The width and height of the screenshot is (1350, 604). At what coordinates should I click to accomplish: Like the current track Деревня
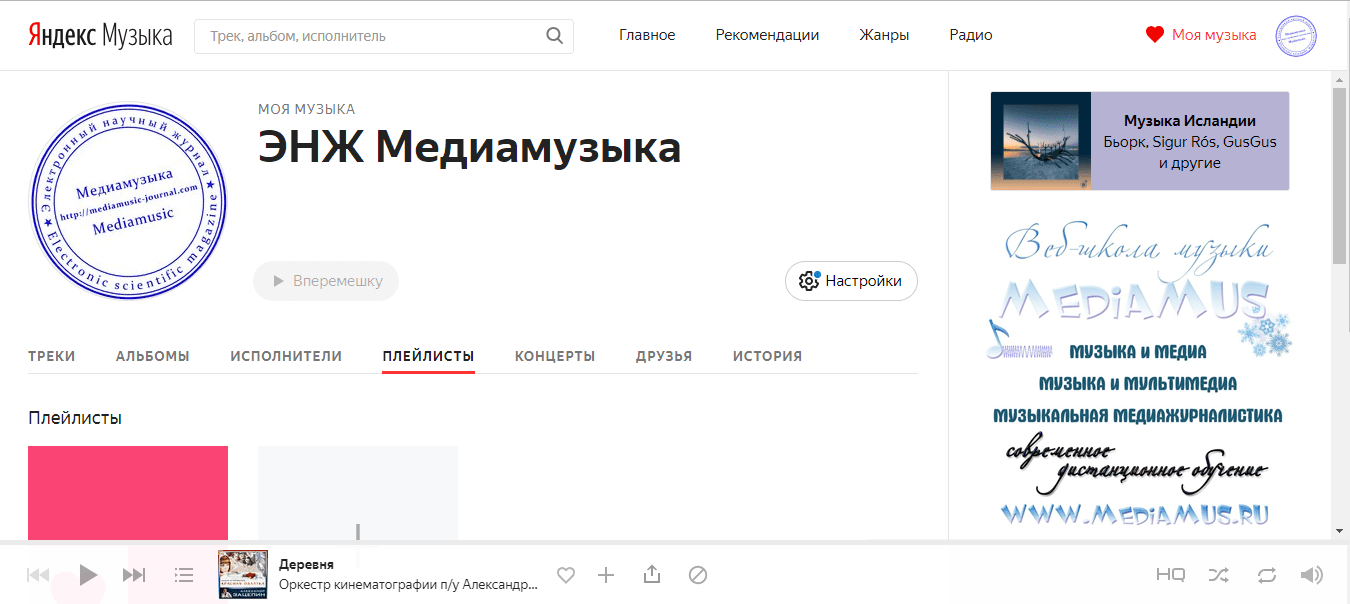[566, 575]
